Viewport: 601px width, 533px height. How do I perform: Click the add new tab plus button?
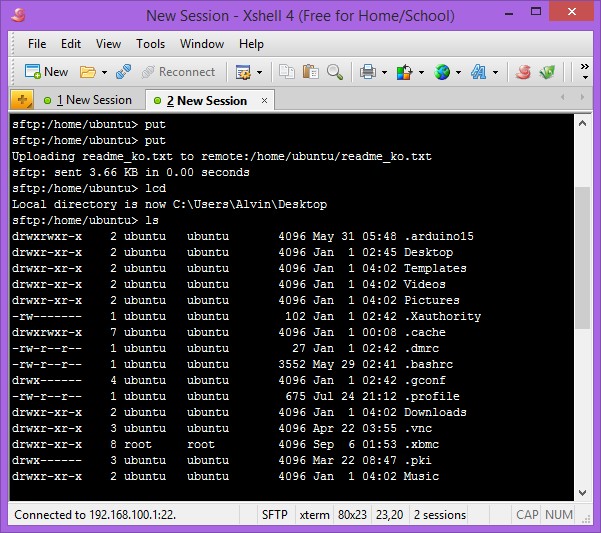click(22, 100)
